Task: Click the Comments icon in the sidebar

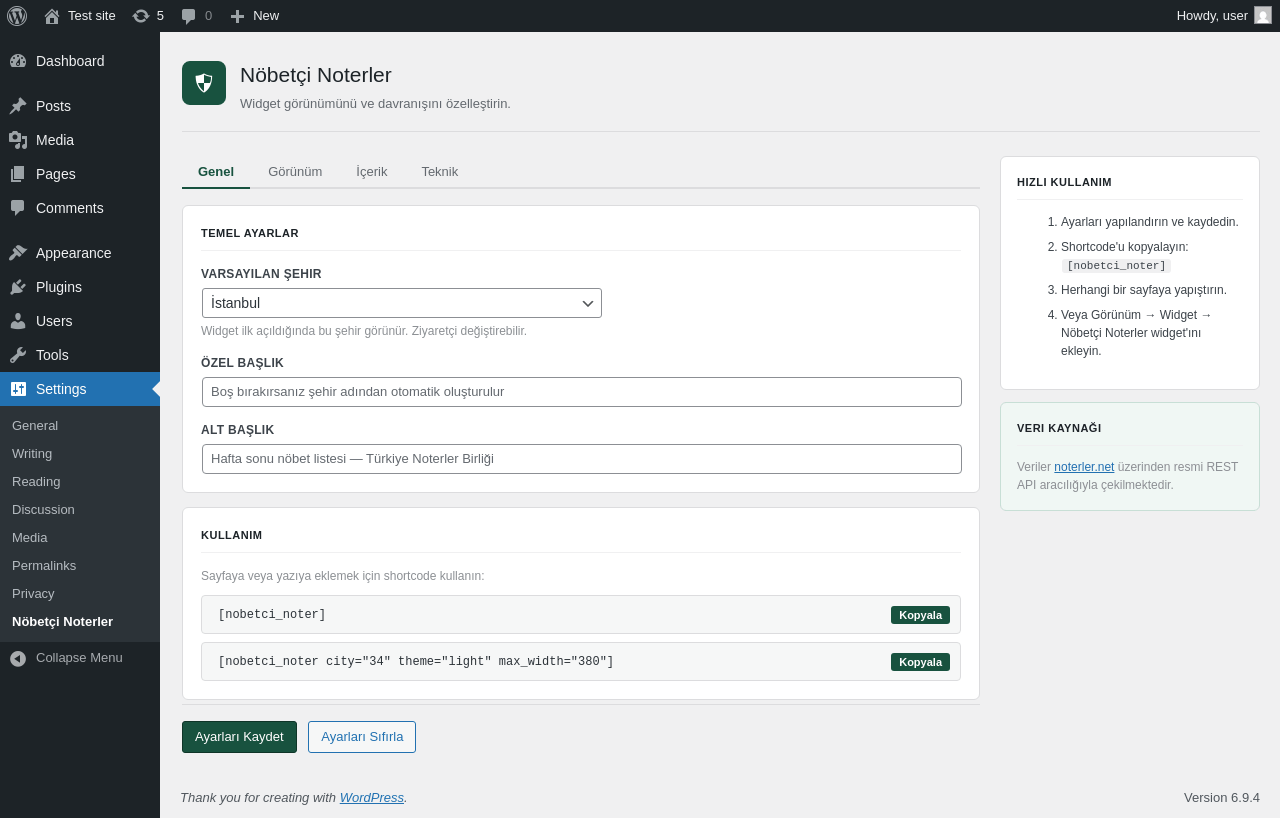Action: (x=18, y=208)
